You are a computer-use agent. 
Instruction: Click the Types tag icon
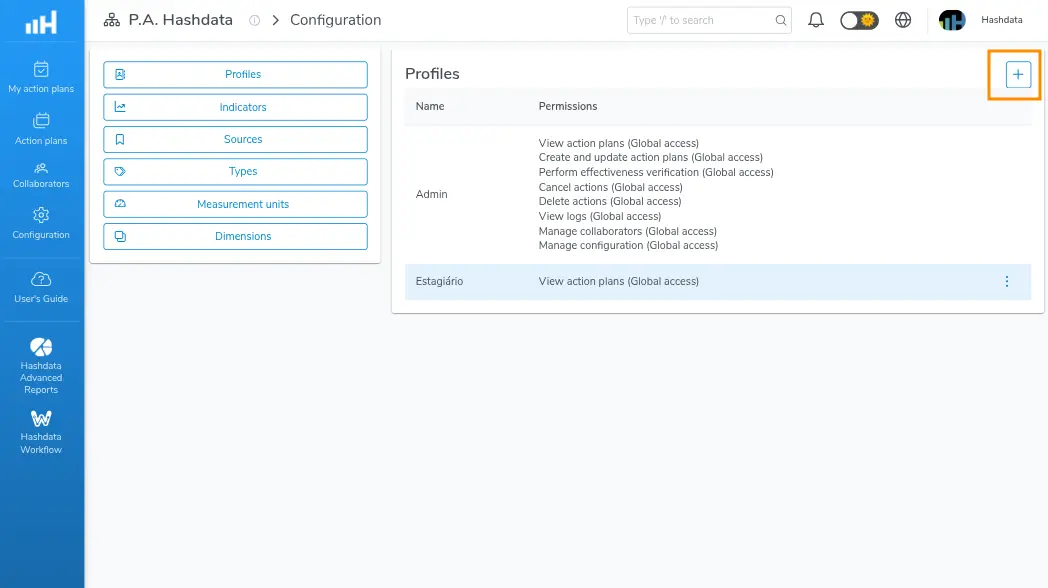pyautogui.click(x=120, y=172)
